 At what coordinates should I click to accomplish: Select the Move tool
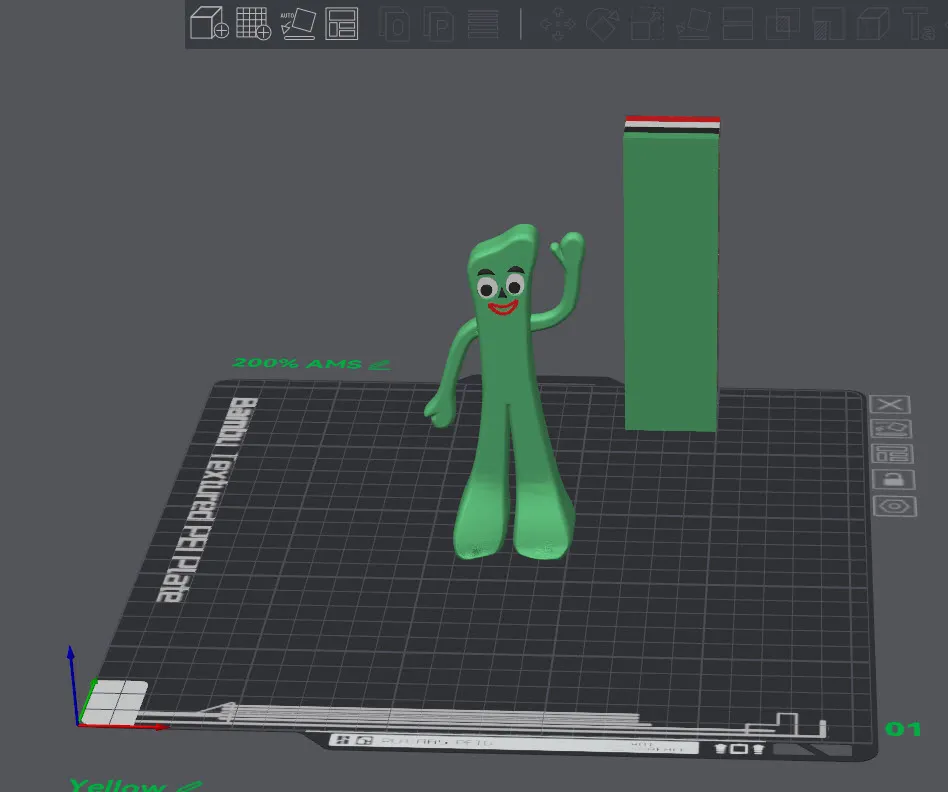point(557,25)
